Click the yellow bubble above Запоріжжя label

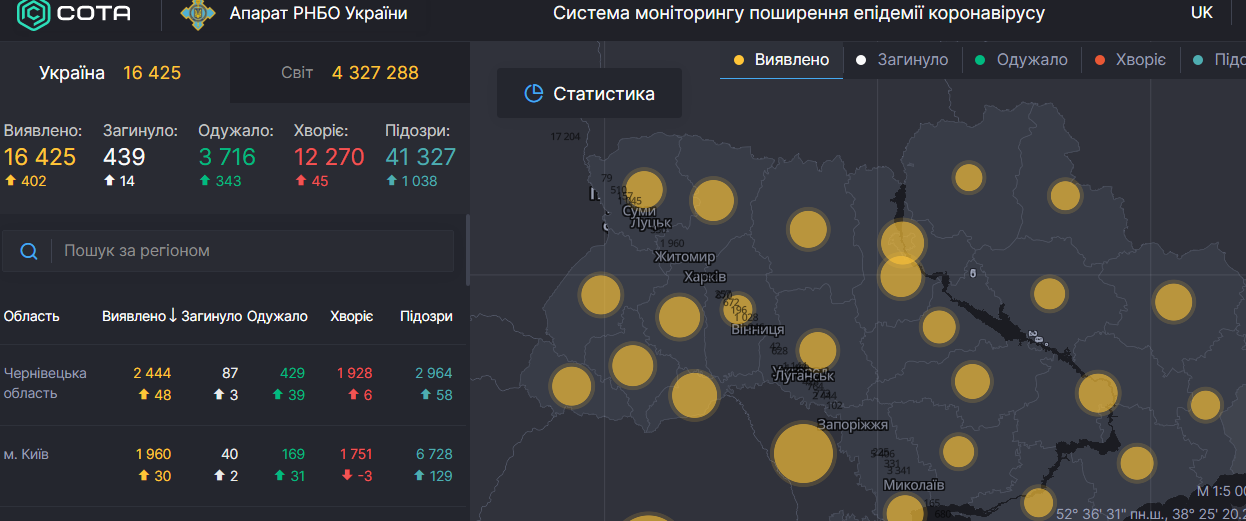pos(817,350)
